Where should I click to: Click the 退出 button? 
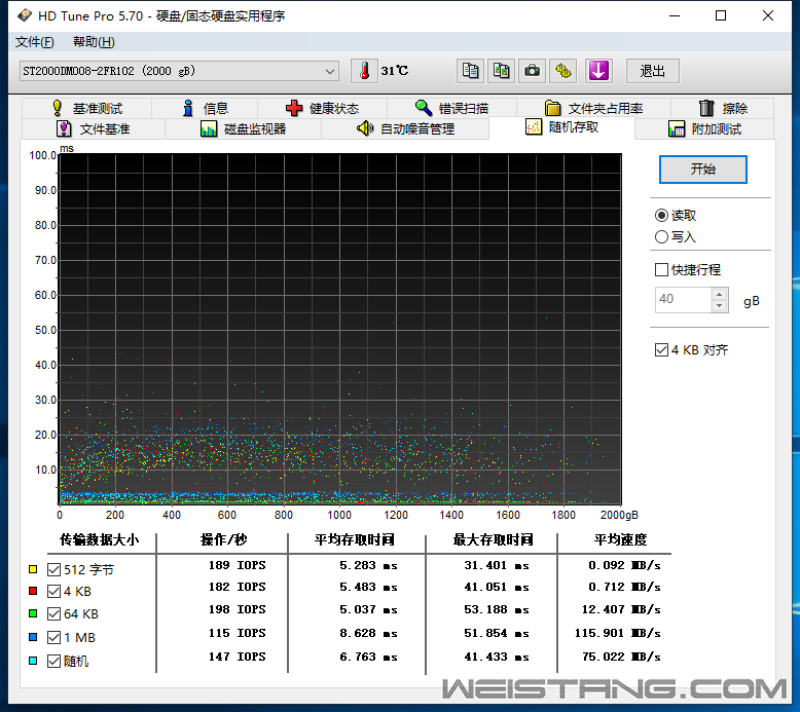[652, 71]
